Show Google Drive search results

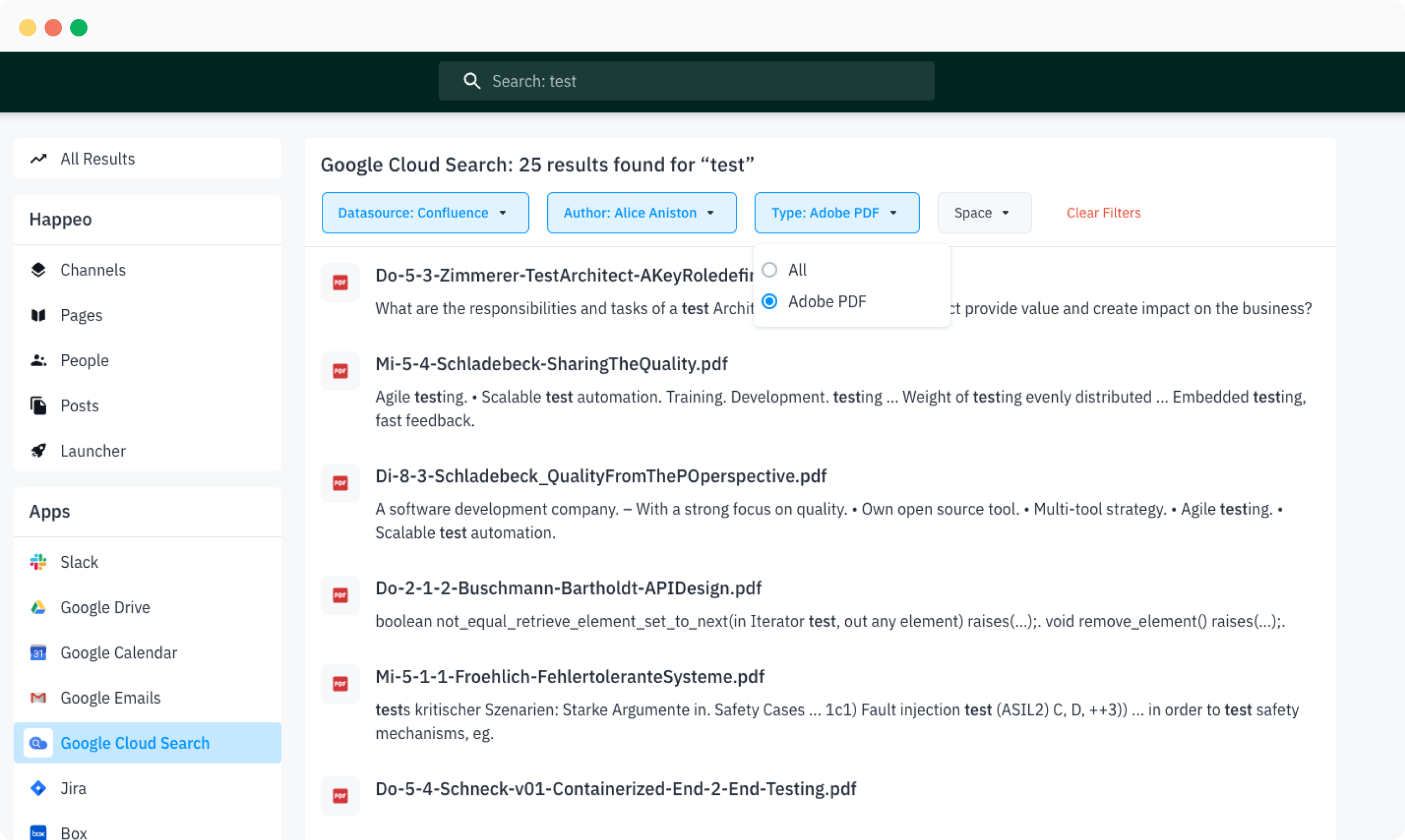point(147,607)
